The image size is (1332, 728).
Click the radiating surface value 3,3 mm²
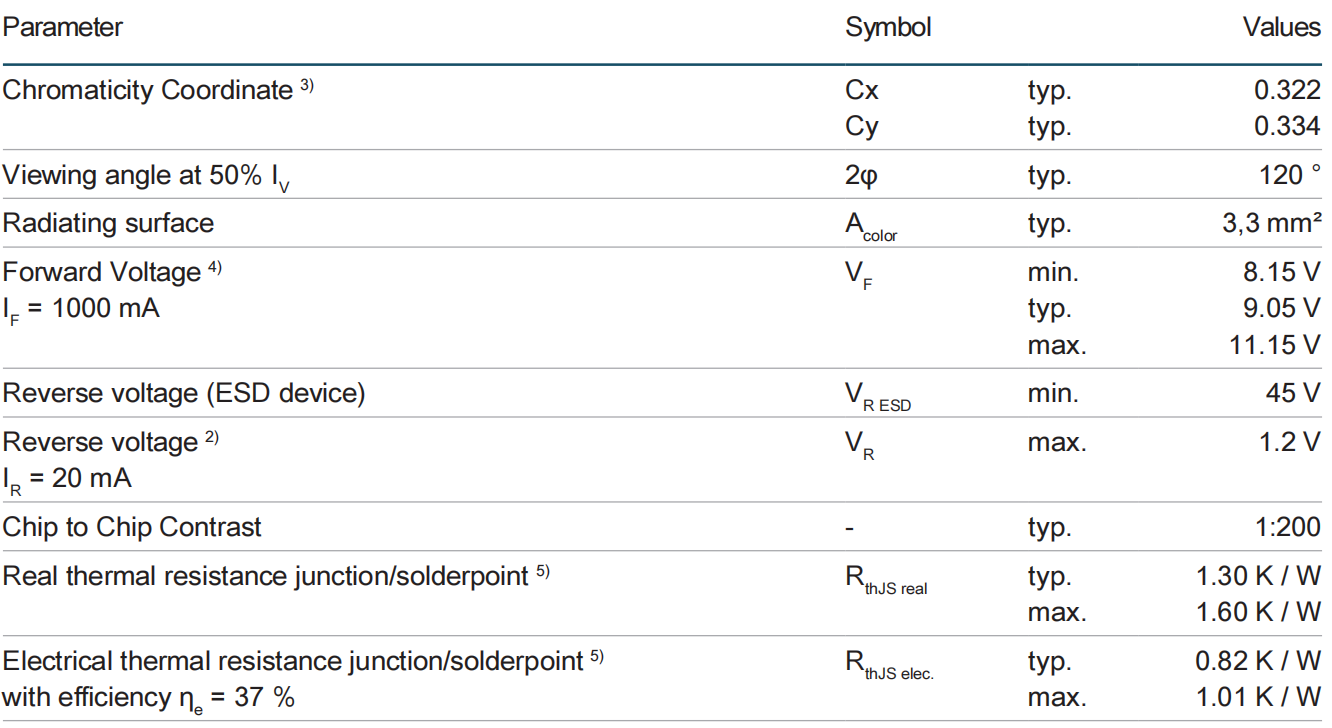(x=1267, y=222)
